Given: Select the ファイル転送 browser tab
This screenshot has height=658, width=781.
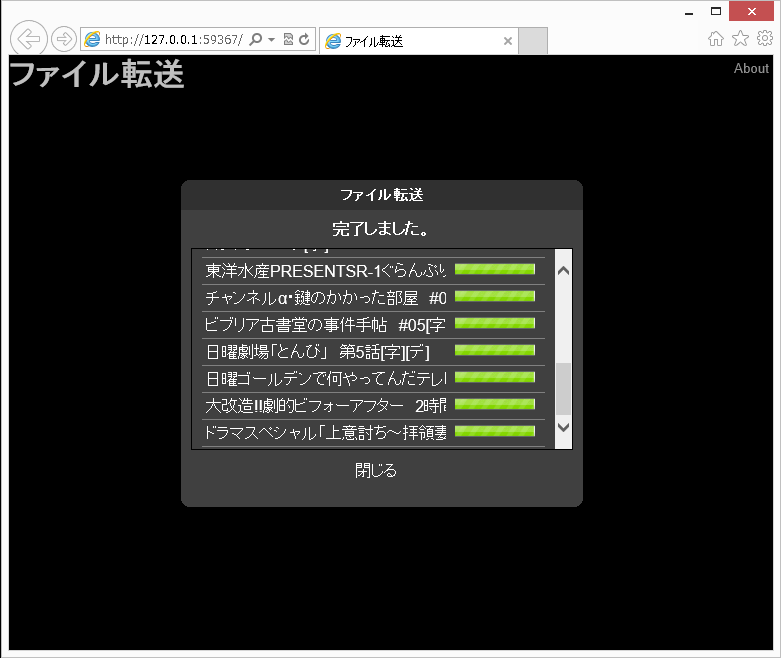Looking at the screenshot, I should pyautogui.click(x=410, y=41).
